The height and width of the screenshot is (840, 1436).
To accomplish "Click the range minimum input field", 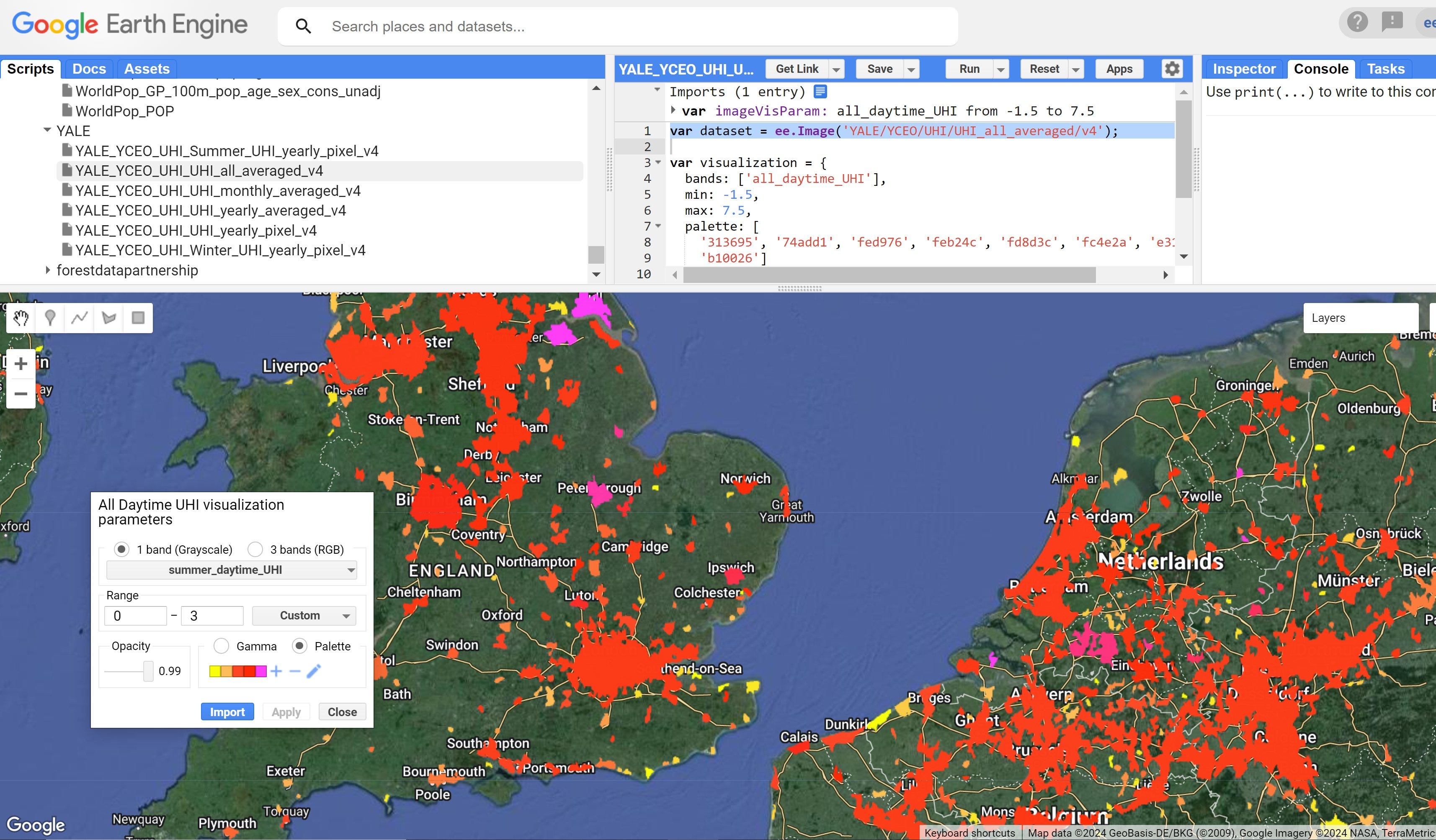I will point(136,616).
